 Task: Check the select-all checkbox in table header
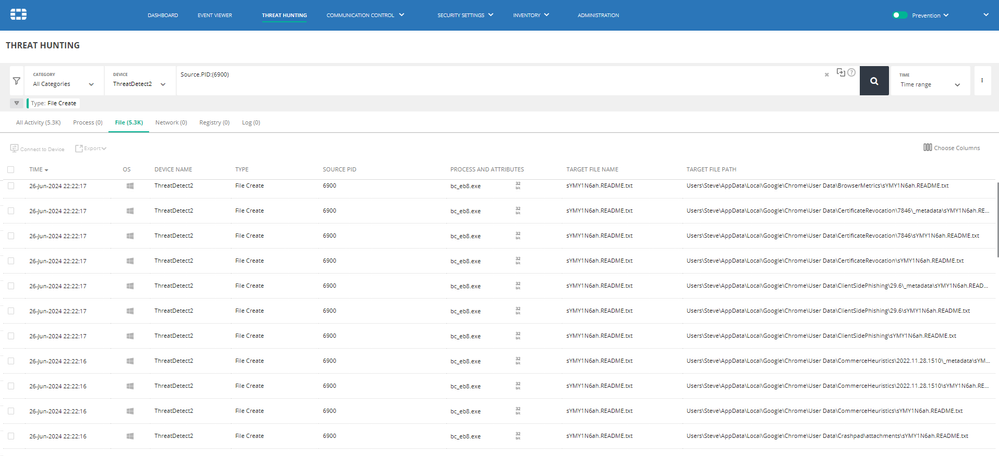[12, 170]
